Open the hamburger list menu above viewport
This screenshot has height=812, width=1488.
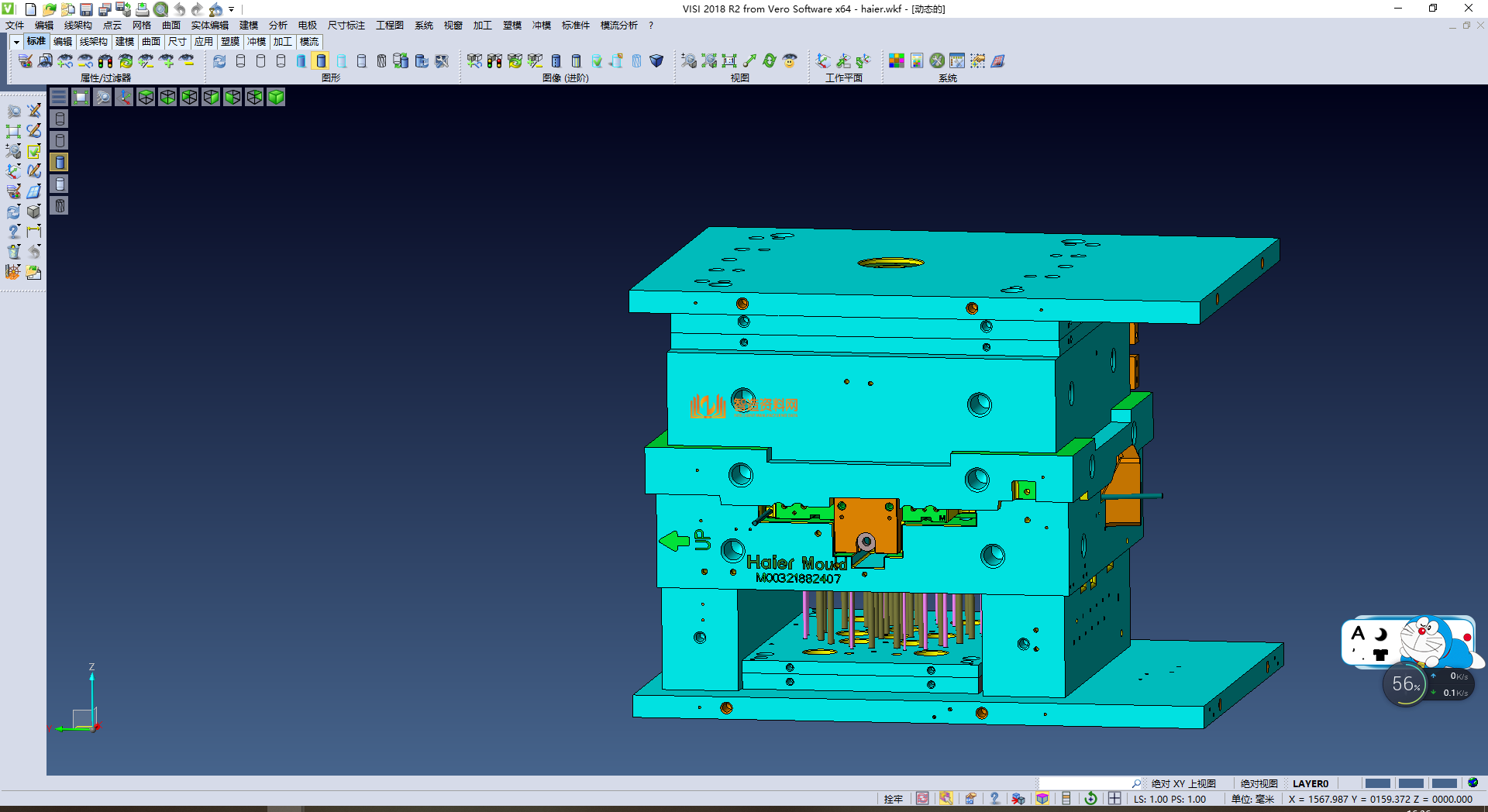[59, 97]
